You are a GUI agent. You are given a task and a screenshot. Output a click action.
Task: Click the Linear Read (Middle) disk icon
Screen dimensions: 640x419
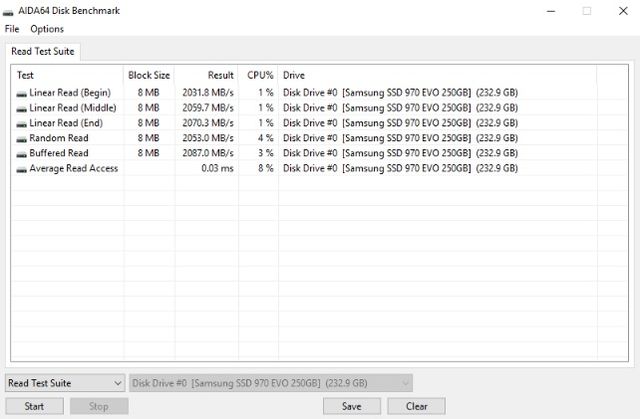21,108
